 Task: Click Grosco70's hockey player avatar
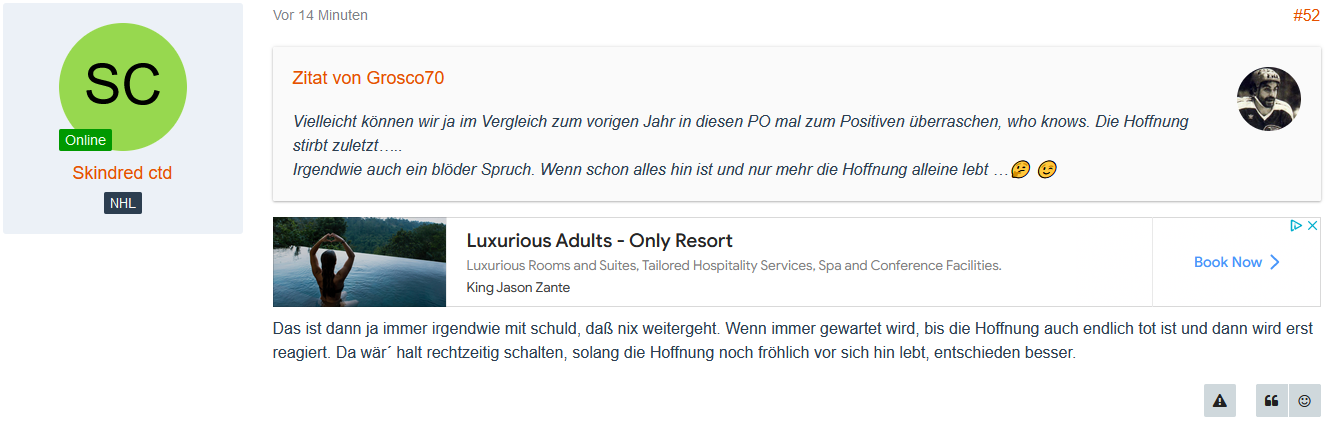tap(1269, 99)
